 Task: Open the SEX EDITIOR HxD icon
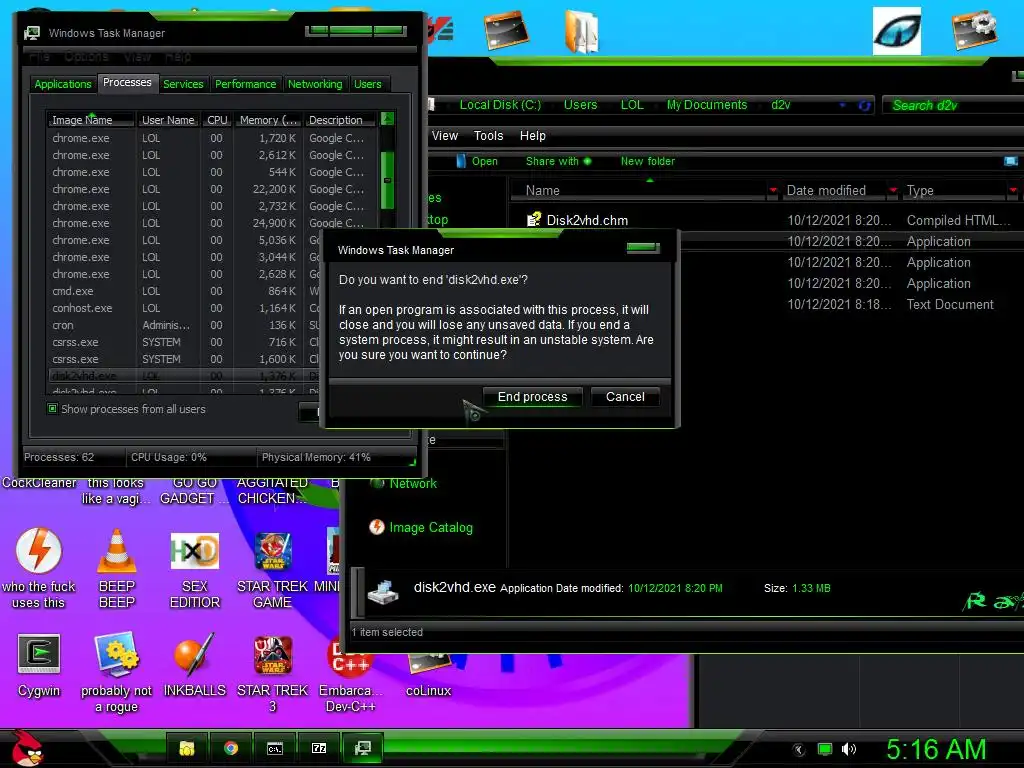coord(195,568)
